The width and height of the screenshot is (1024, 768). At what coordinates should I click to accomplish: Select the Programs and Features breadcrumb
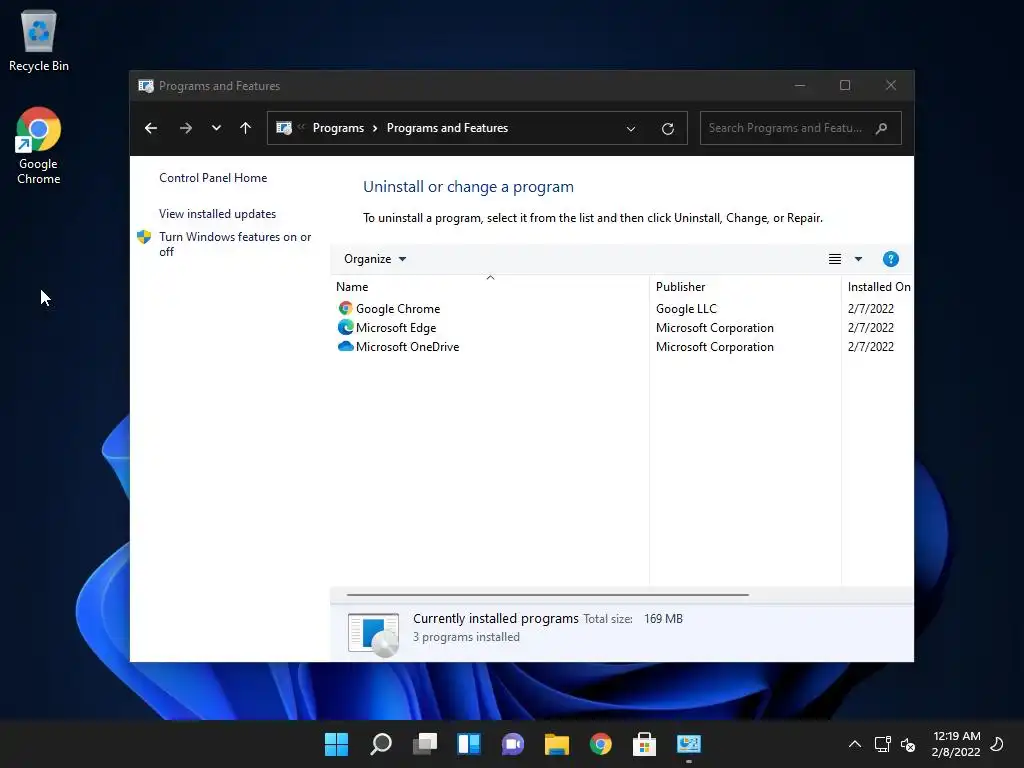(x=447, y=128)
